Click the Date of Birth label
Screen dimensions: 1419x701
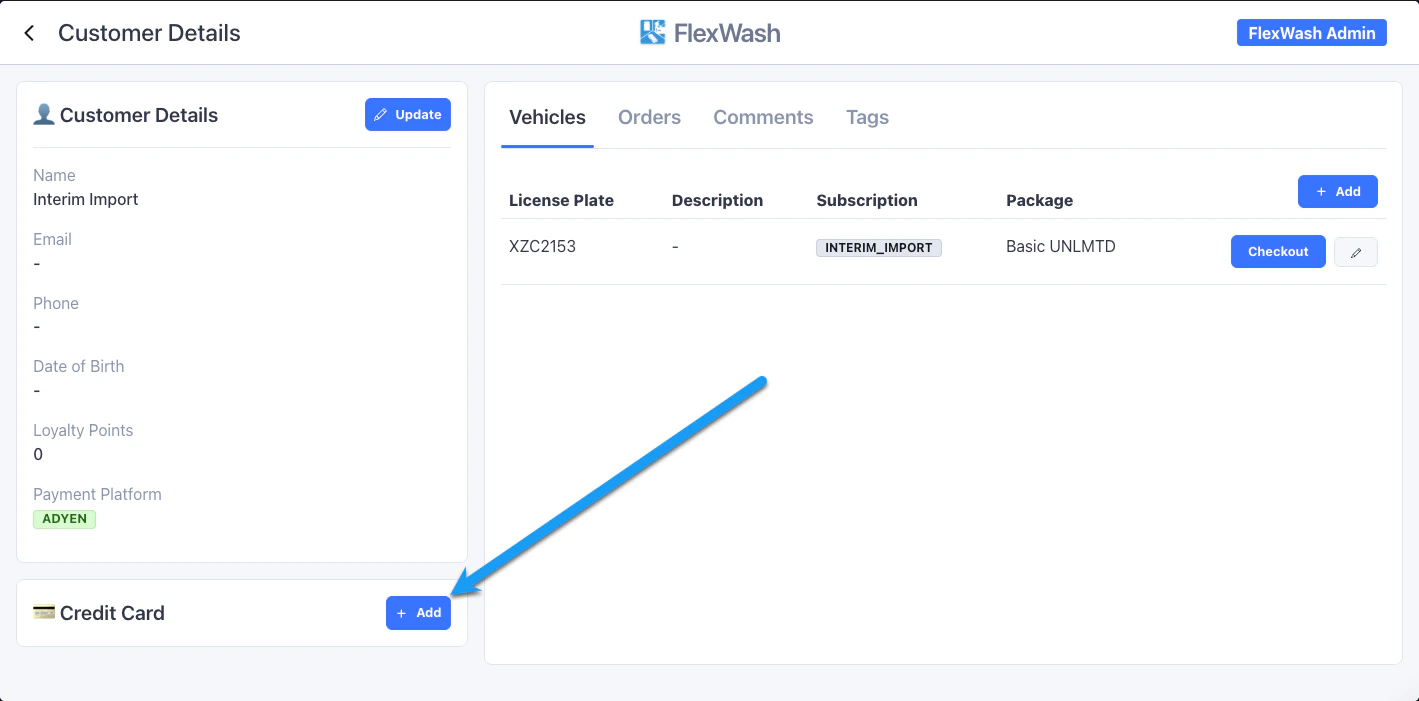pyautogui.click(x=79, y=366)
